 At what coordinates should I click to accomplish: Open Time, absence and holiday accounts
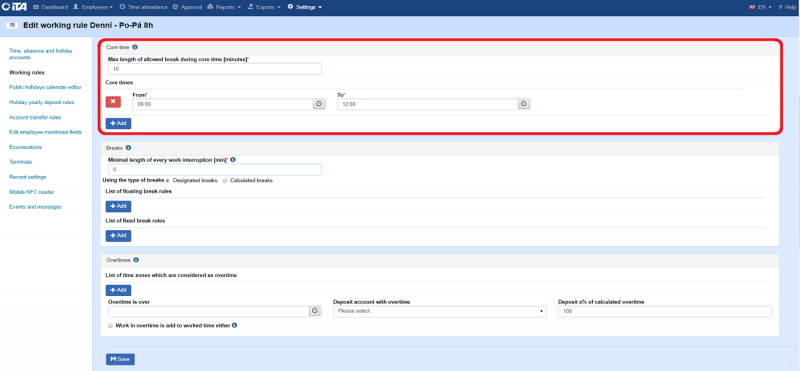[x=41, y=54]
